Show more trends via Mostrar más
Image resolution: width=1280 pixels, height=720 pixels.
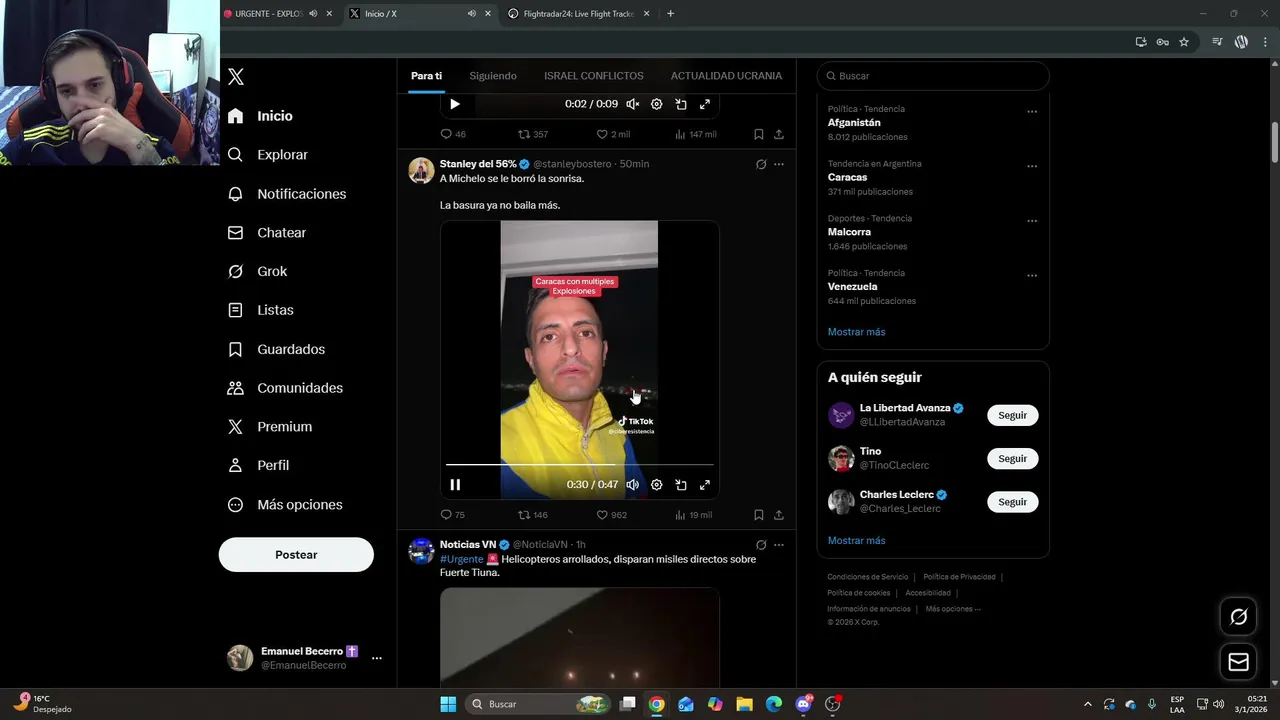tap(856, 332)
